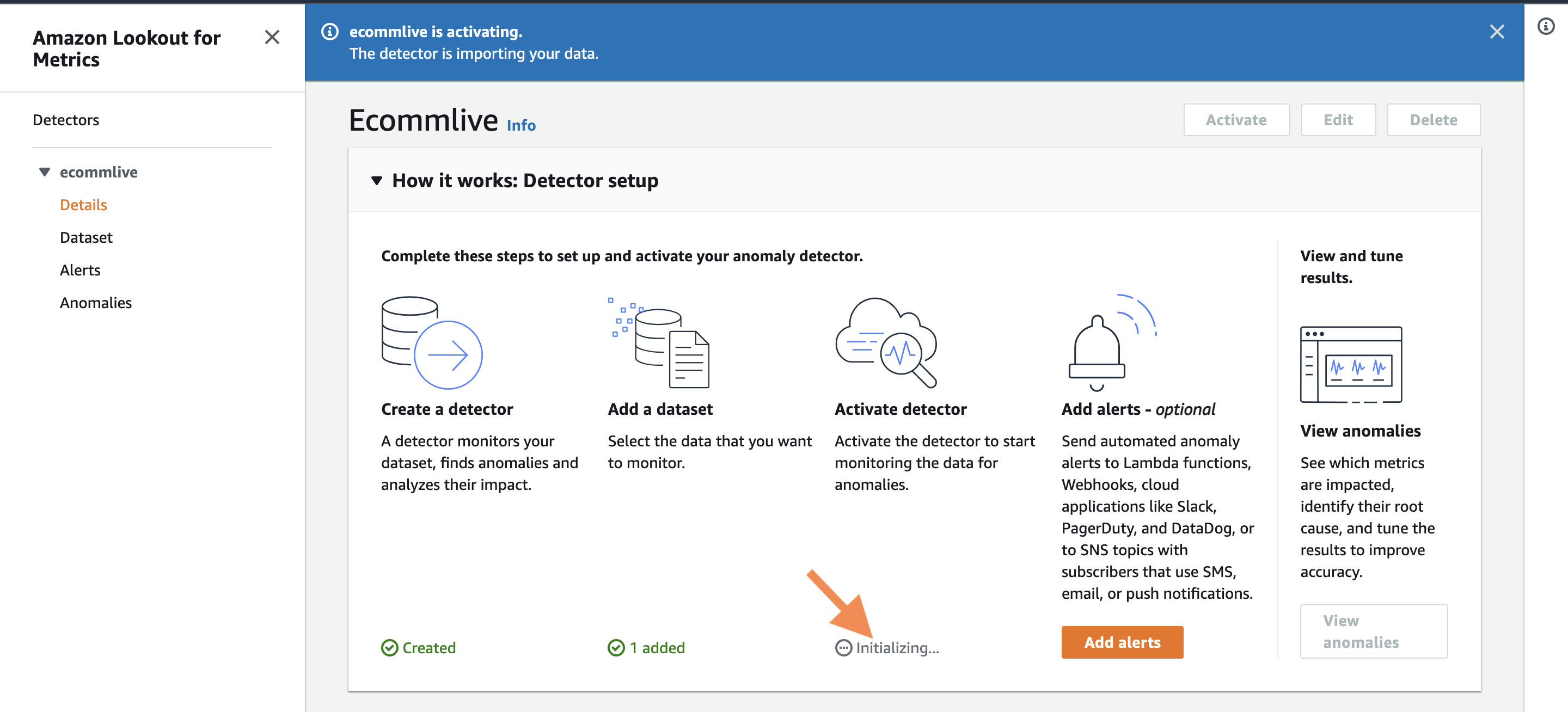The image size is (1568, 712).
Task: Open Detectors in the sidebar
Action: [x=66, y=120]
